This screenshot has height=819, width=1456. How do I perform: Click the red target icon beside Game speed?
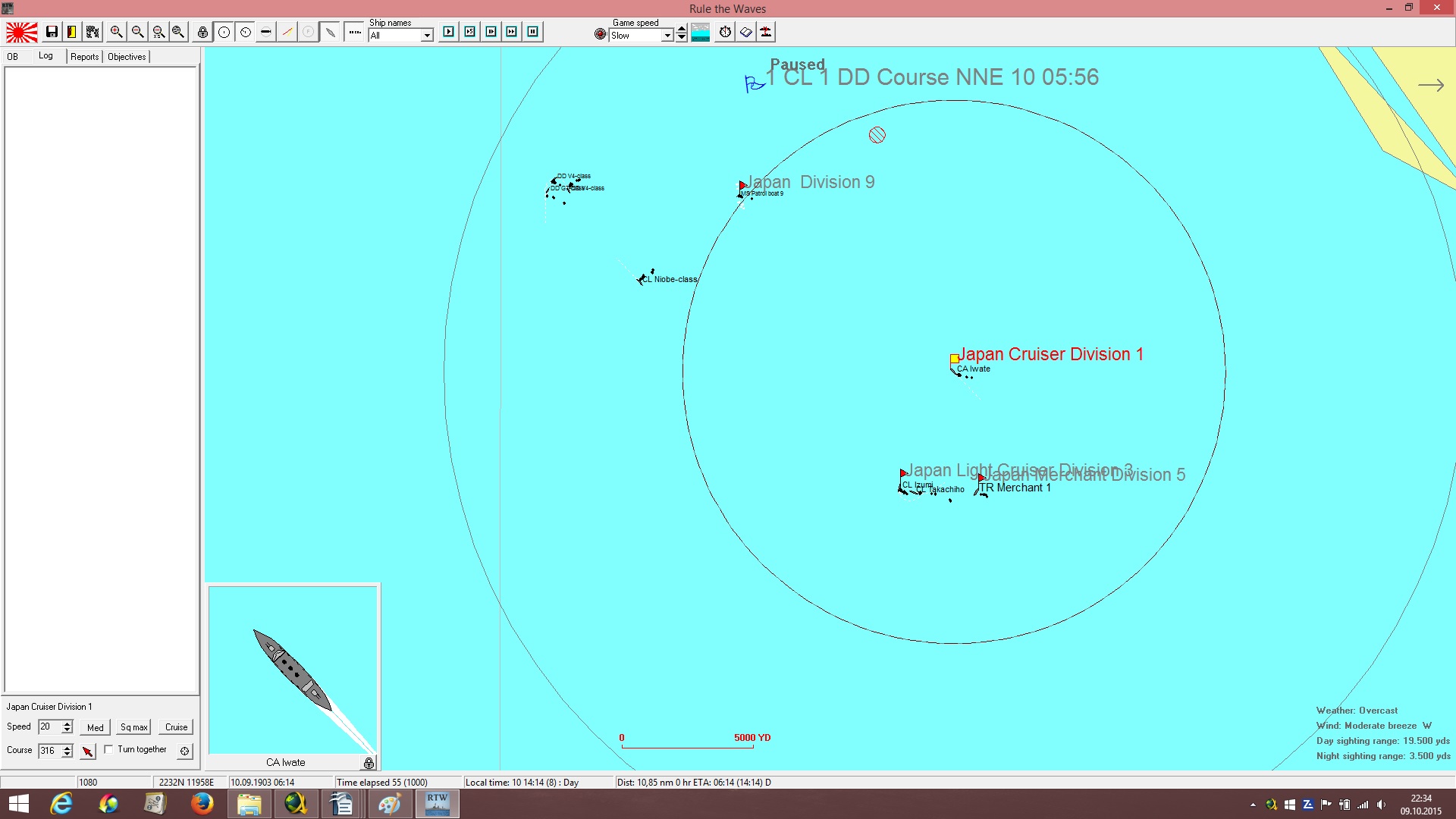tap(601, 34)
